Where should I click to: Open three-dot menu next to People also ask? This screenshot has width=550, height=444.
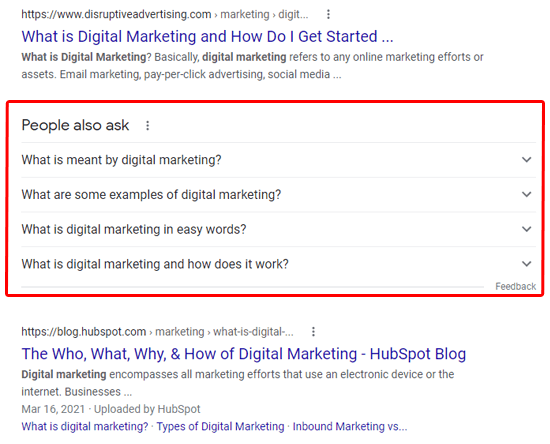tap(148, 126)
